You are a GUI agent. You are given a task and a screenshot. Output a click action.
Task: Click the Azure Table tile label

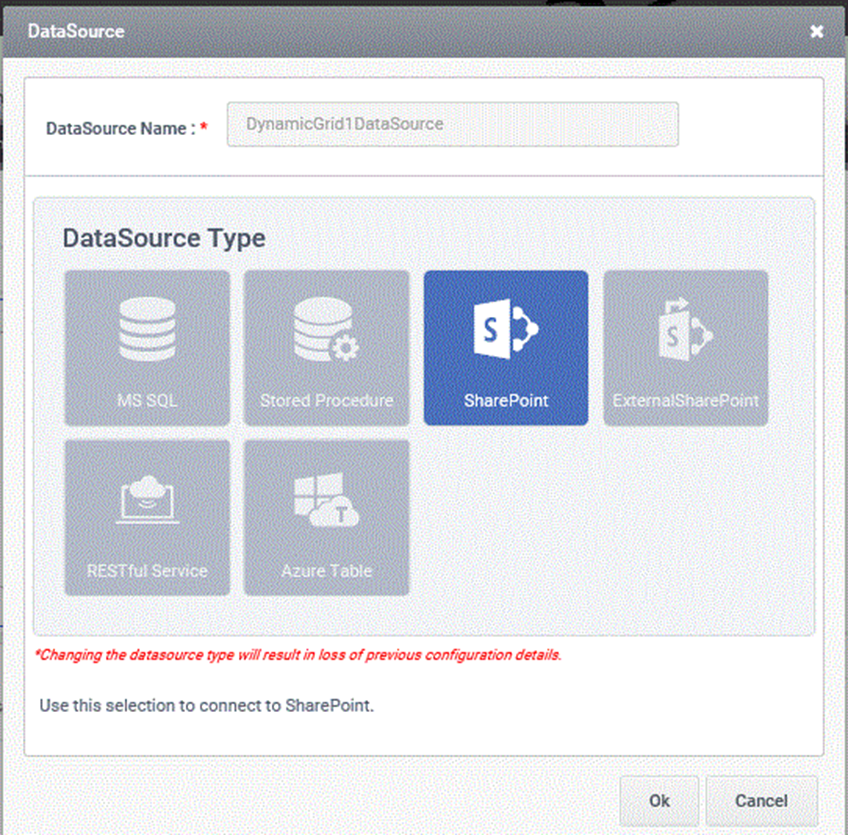pyautogui.click(x=327, y=571)
